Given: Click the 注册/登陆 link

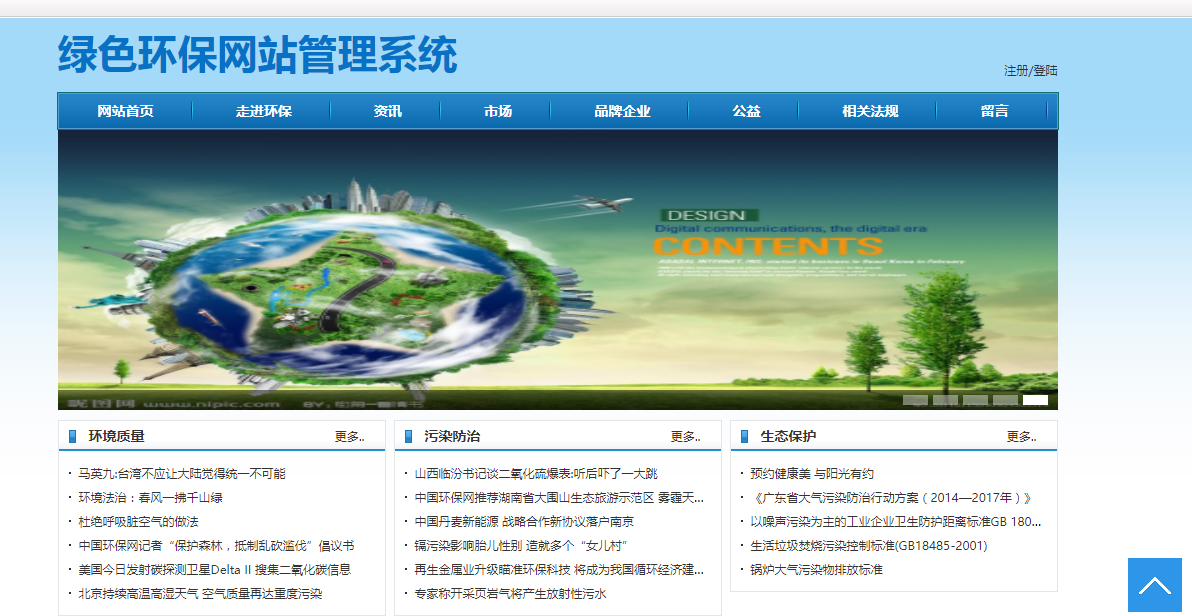Looking at the screenshot, I should point(1030,71).
